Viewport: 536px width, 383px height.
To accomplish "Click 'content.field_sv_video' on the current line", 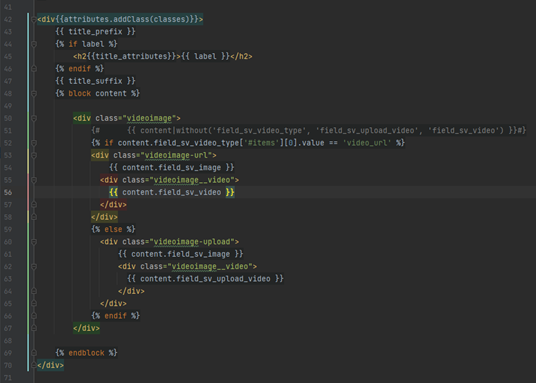I will point(172,193).
